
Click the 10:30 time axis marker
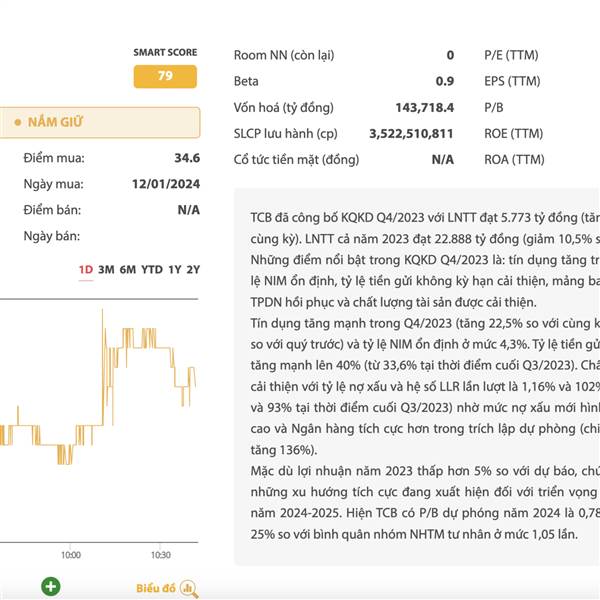pyautogui.click(x=160, y=554)
